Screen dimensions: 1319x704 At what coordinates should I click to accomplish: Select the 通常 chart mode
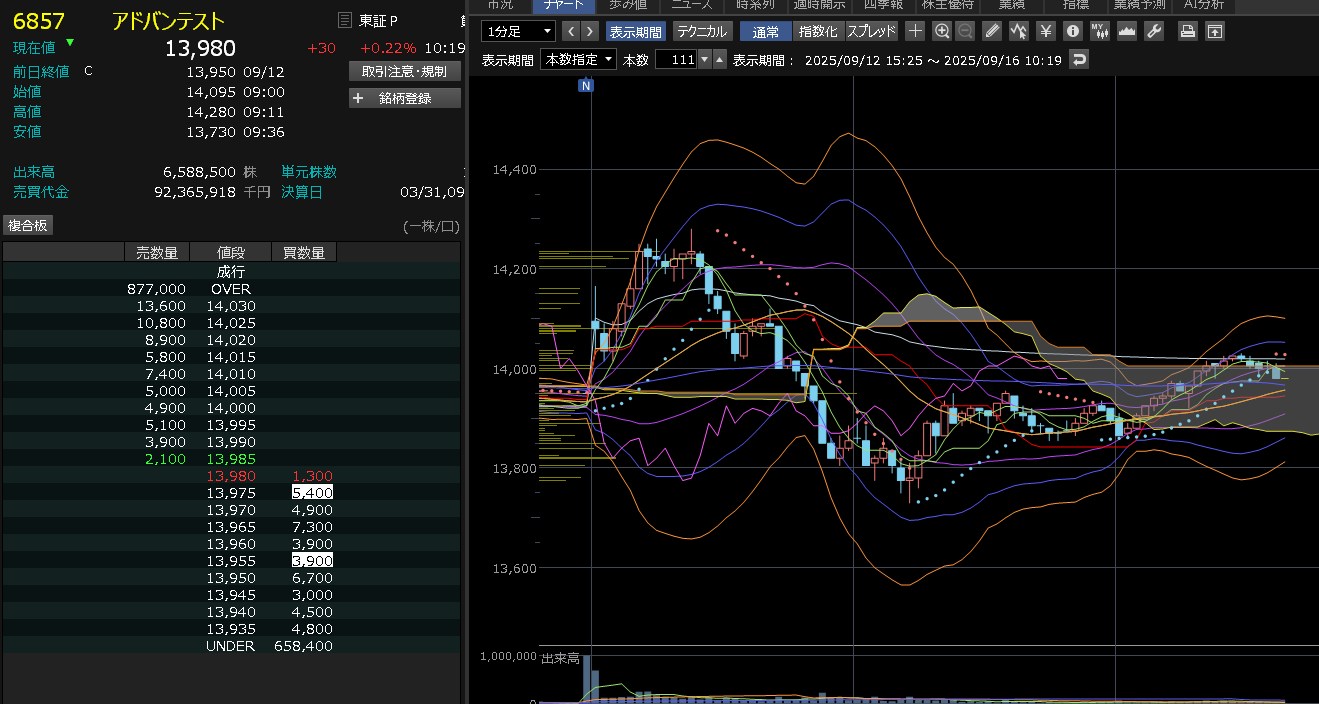[x=767, y=31]
